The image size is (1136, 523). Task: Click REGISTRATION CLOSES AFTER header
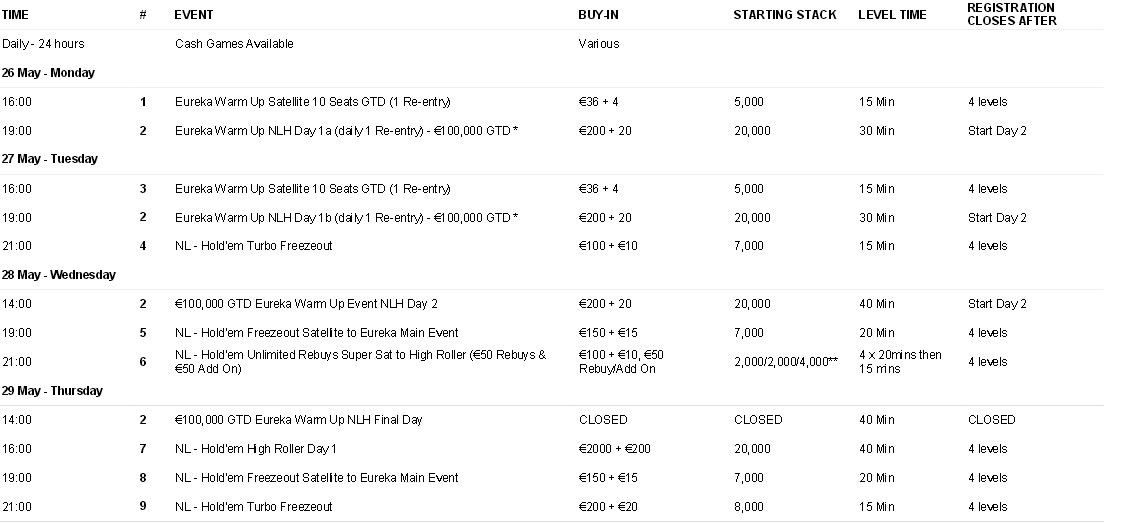[x=1011, y=14]
